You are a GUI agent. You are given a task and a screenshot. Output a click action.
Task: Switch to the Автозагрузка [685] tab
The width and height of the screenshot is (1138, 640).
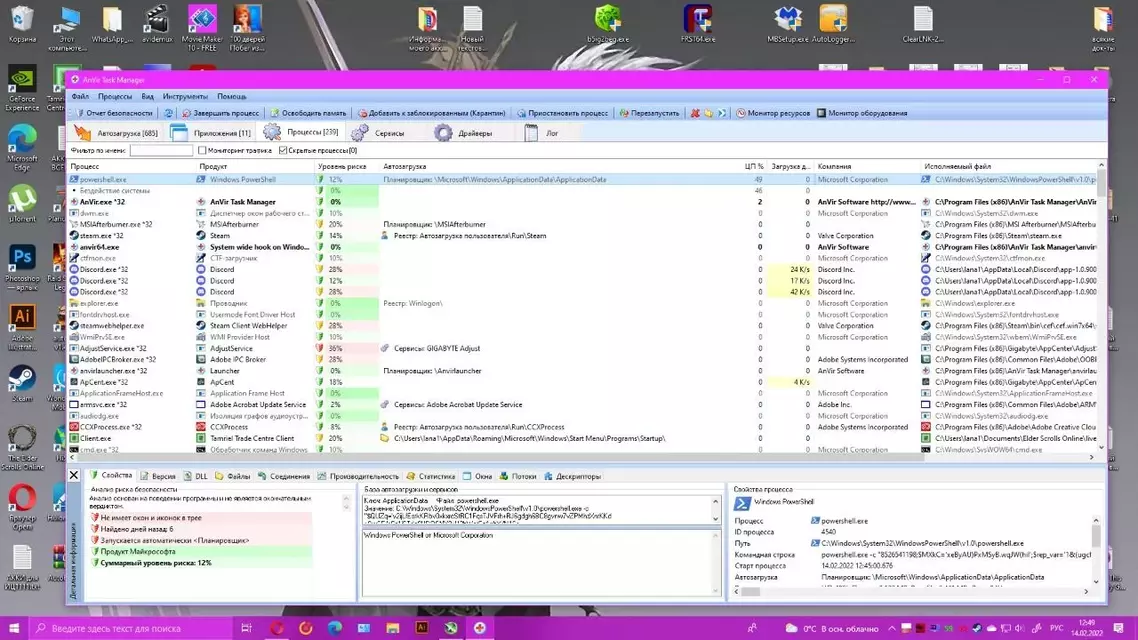coord(117,133)
